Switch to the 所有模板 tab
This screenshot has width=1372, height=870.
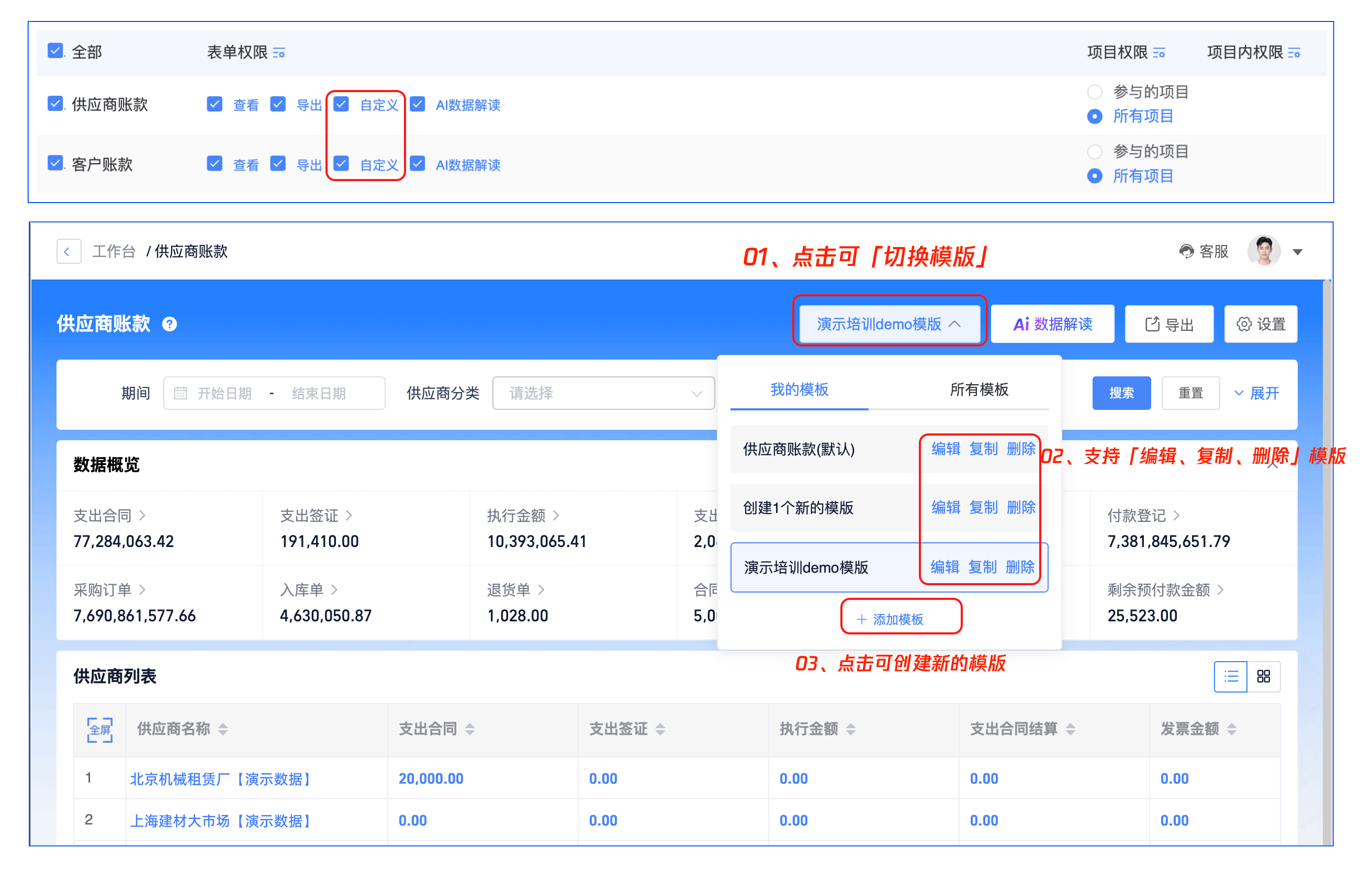pos(979,390)
